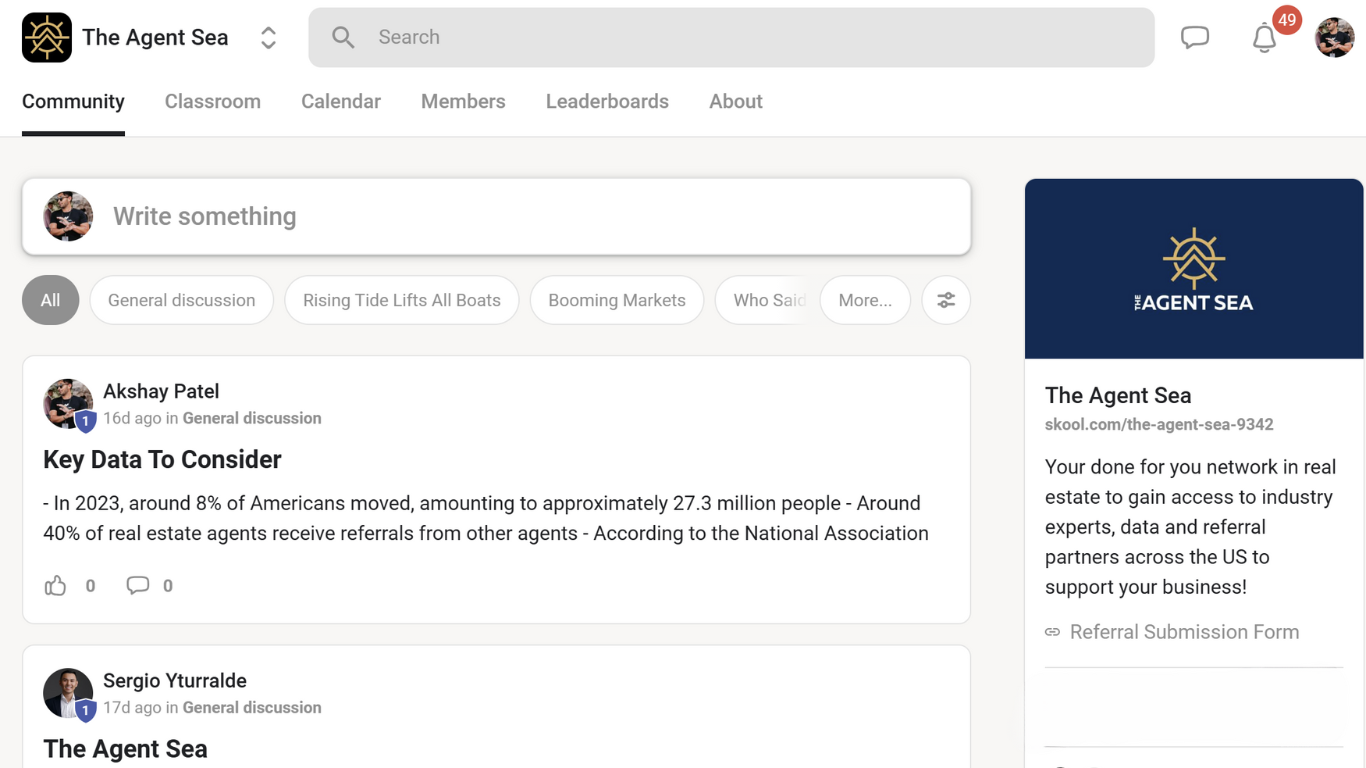Open the Key Data To Consider post
The width and height of the screenshot is (1366, 768).
[x=162, y=459]
